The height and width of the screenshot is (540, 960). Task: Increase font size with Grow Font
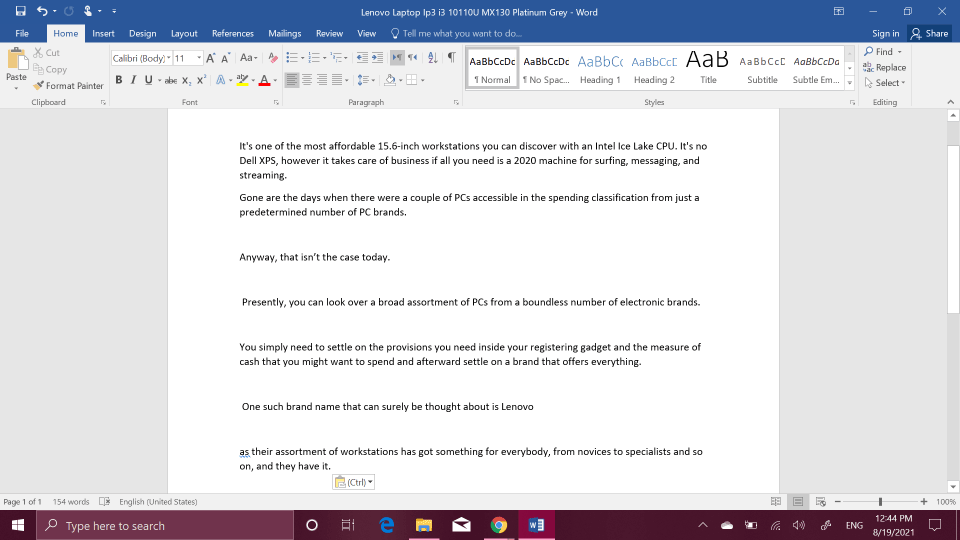210,58
